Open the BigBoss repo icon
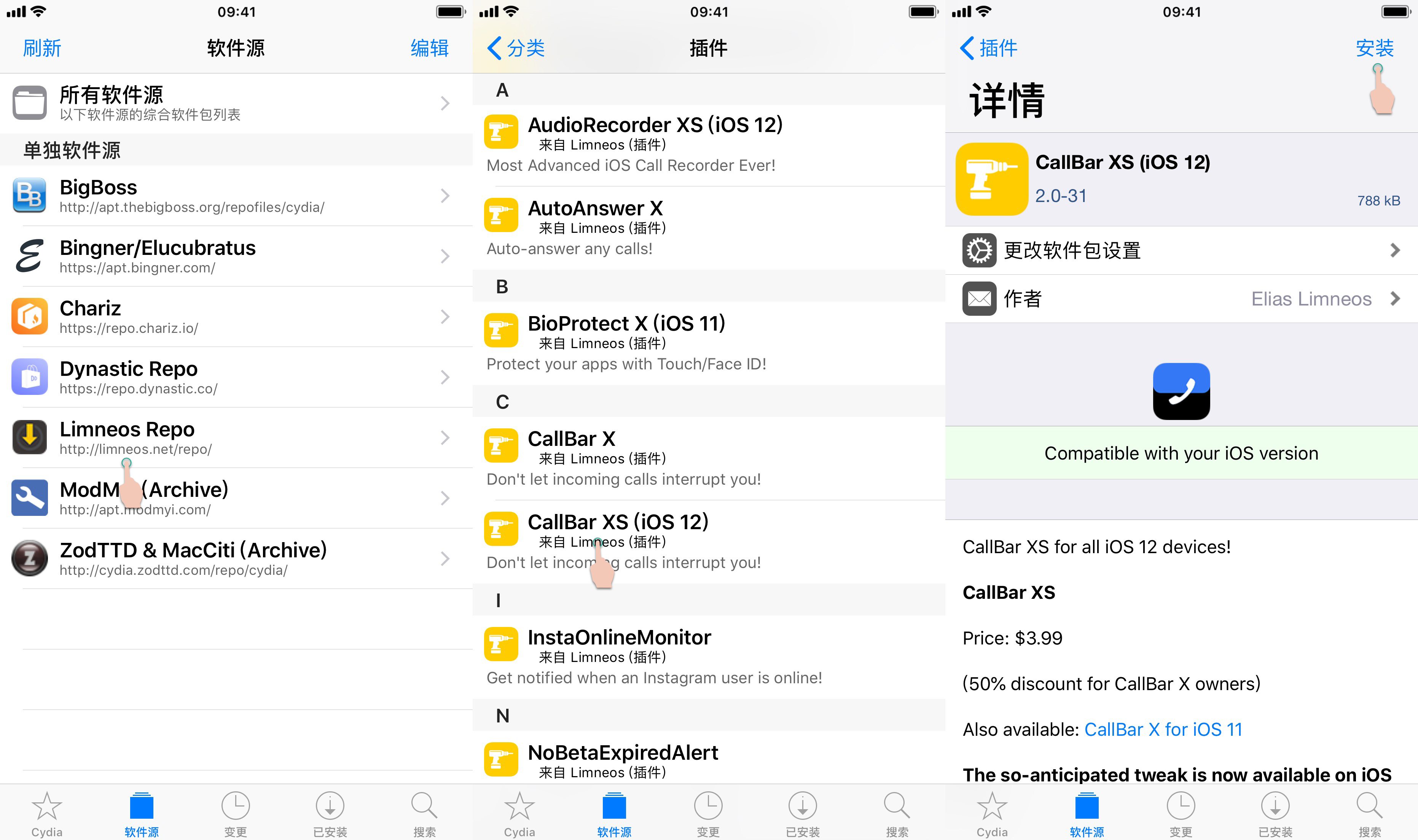This screenshot has height=840, width=1418. click(x=29, y=195)
